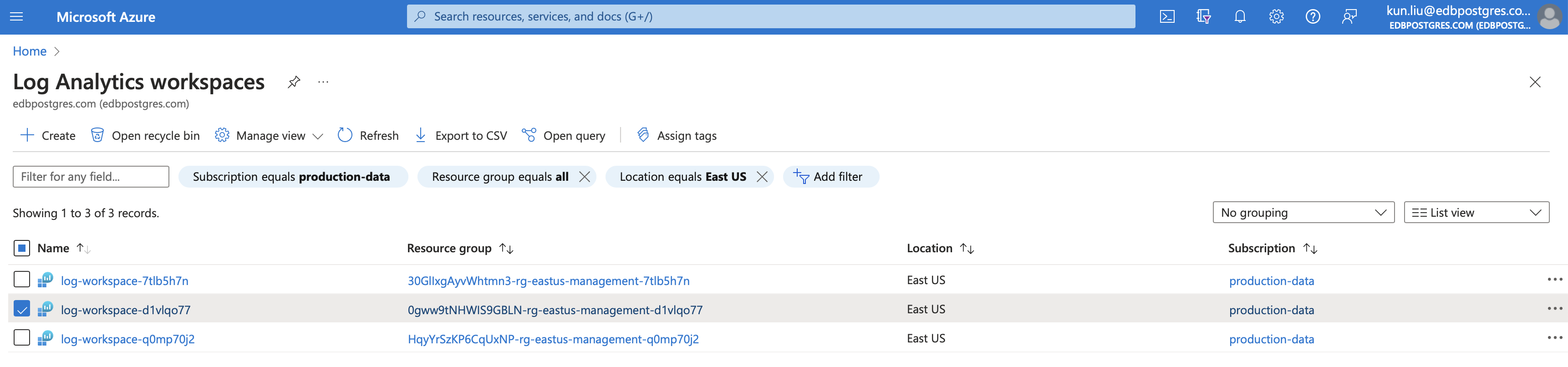Image resolution: width=1568 pixels, height=367 pixels.
Task: Click the Name column header
Action: [53, 248]
